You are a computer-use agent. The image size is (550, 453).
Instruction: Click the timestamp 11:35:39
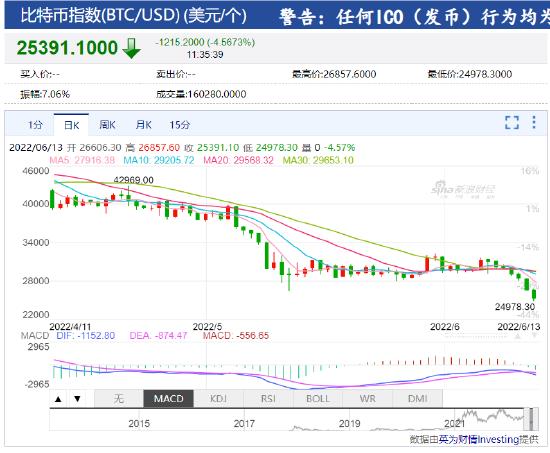(x=205, y=54)
